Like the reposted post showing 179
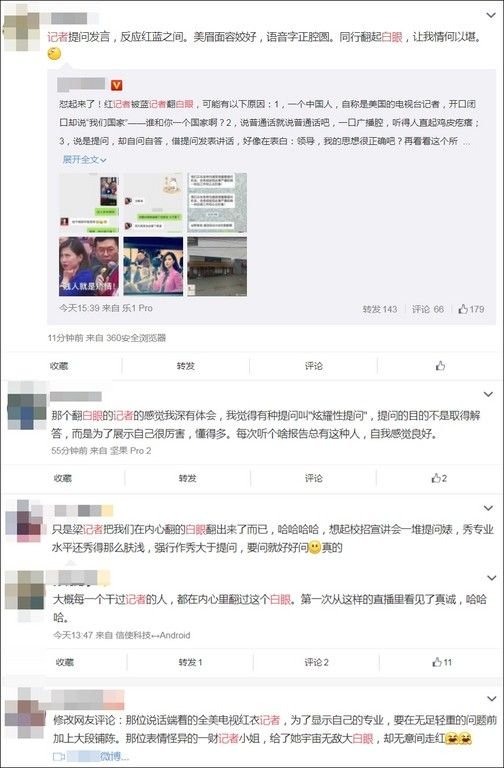Image resolution: width=504 pixels, height=768 pixels. [471, 309]
